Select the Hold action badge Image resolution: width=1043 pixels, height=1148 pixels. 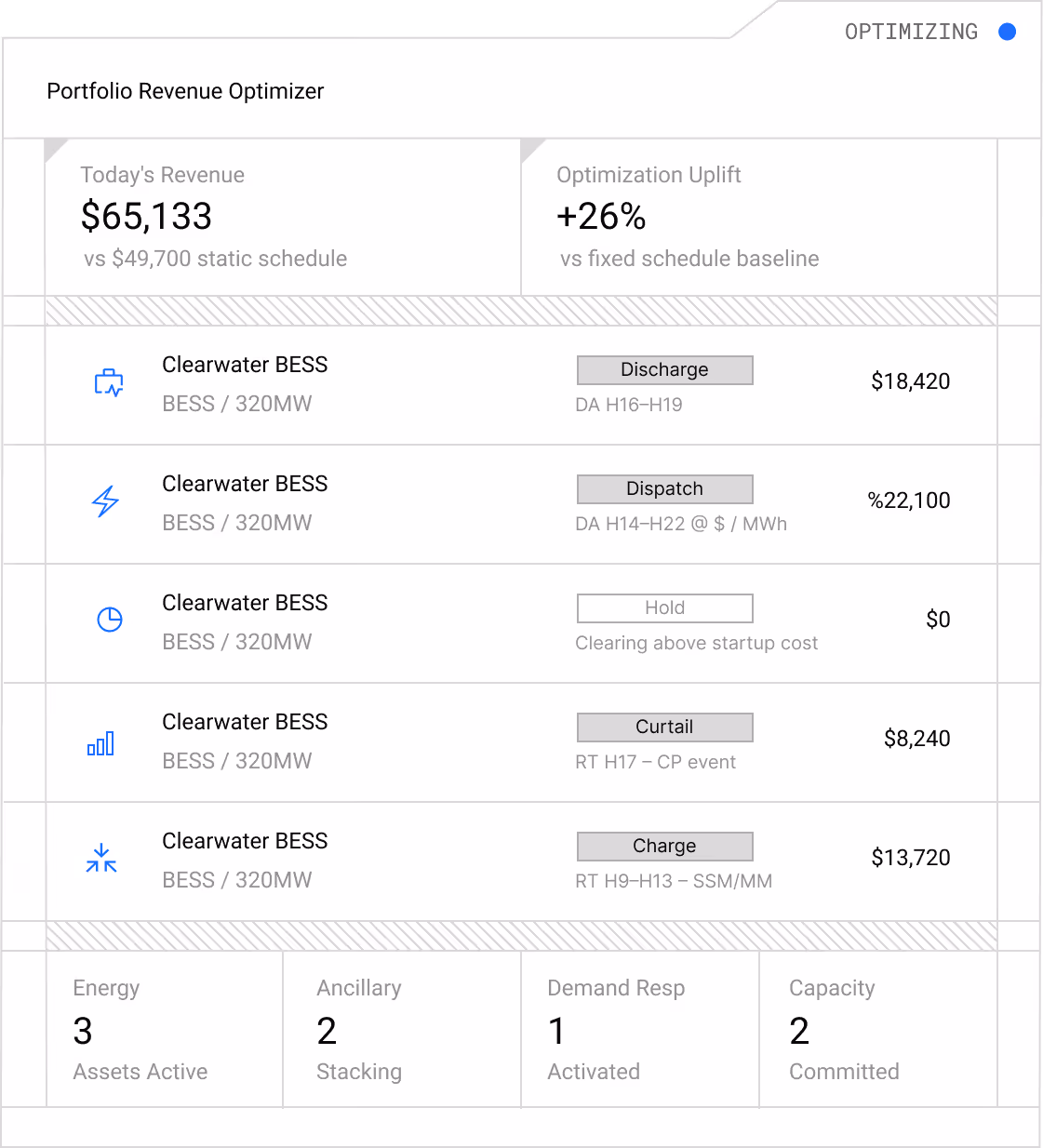pos(665,608)
